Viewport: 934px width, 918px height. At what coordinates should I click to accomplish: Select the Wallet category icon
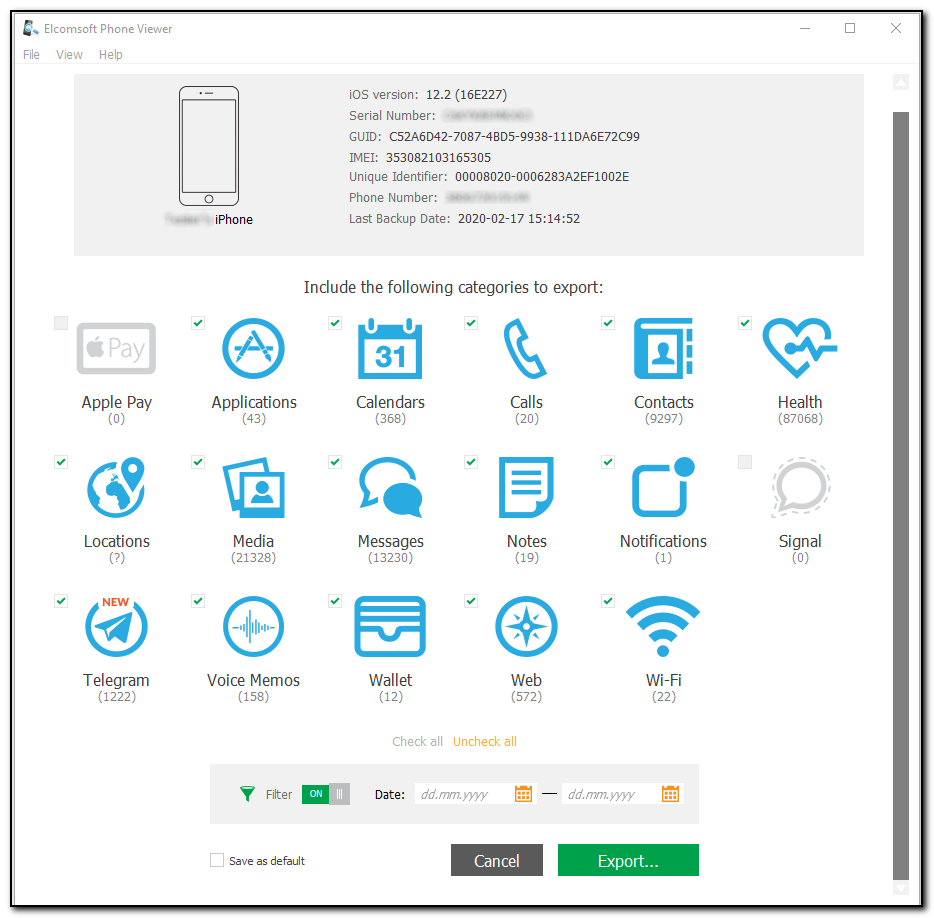tap(390, 626)
